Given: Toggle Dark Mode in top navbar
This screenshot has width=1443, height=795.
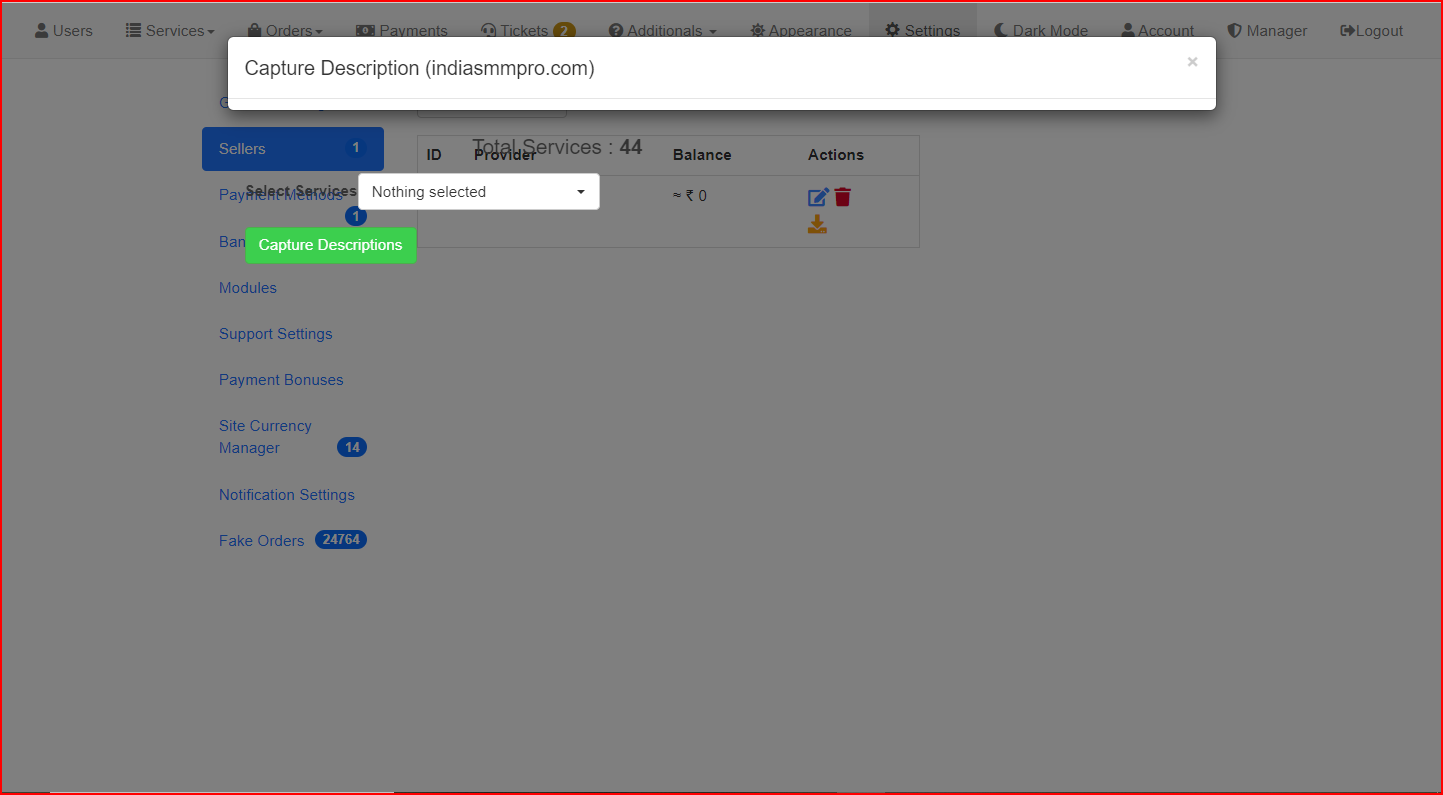Looking at the screenshot, I should pyautogui.click(x=1040, y=30).
